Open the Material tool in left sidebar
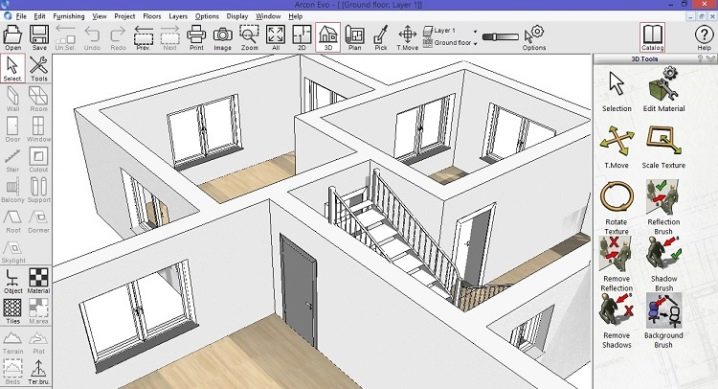718x389 pixels. click(38, 281)
